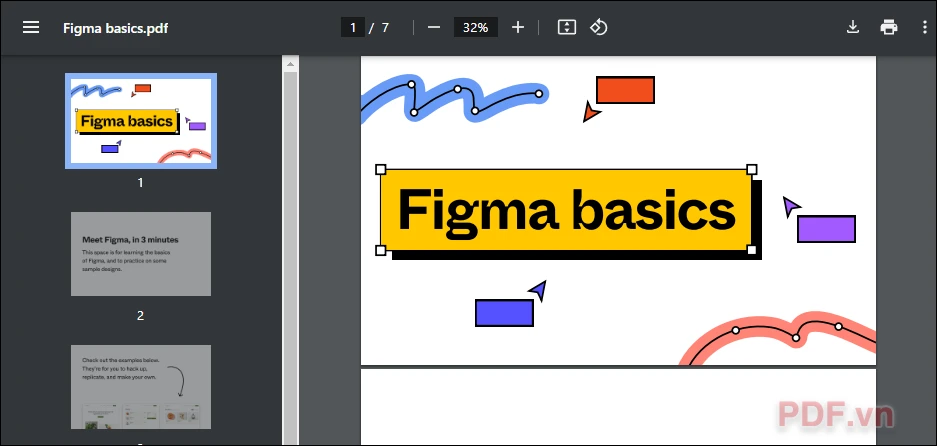Click the thumbnail label number 2
Viewport: 937px width, 446px height.
coord(140,316)
